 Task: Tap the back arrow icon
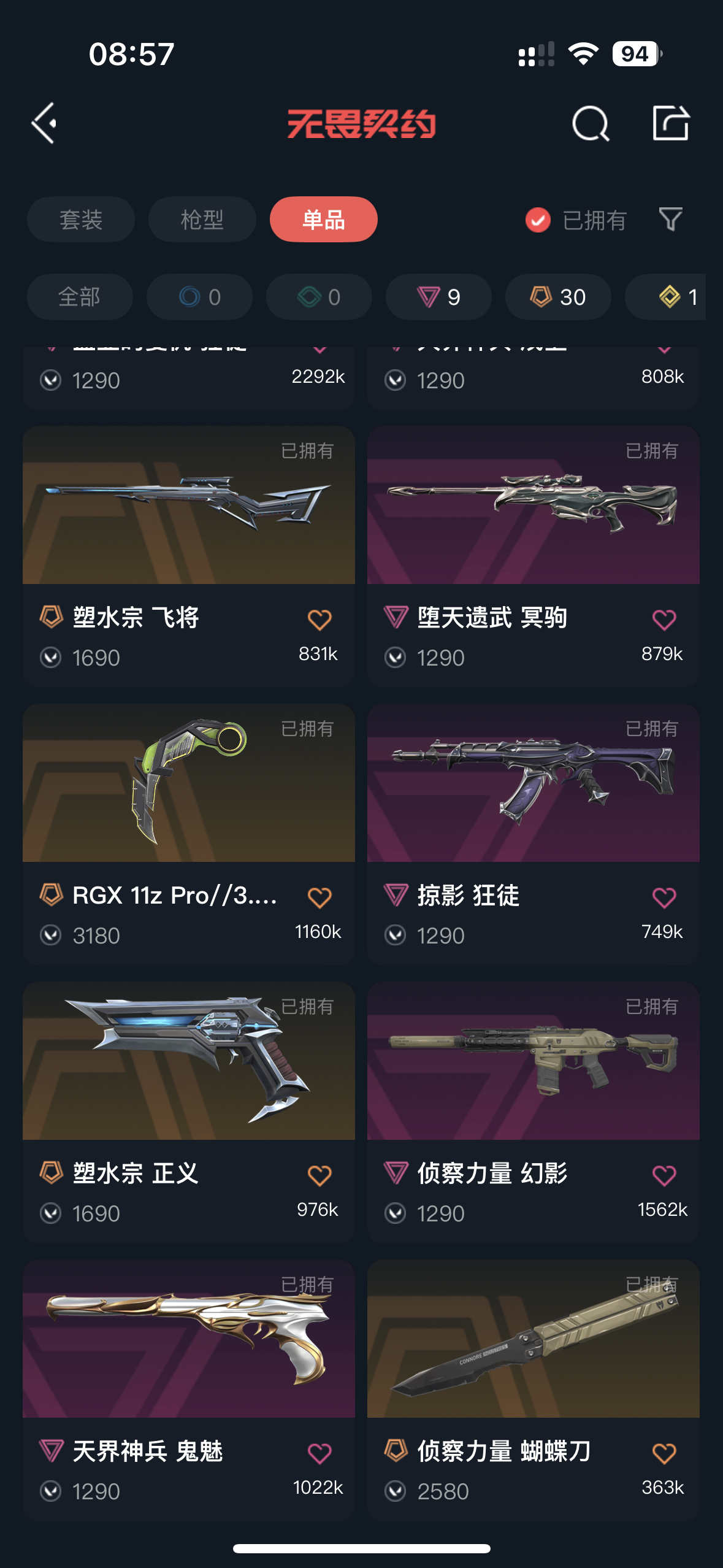click(44, 123)
